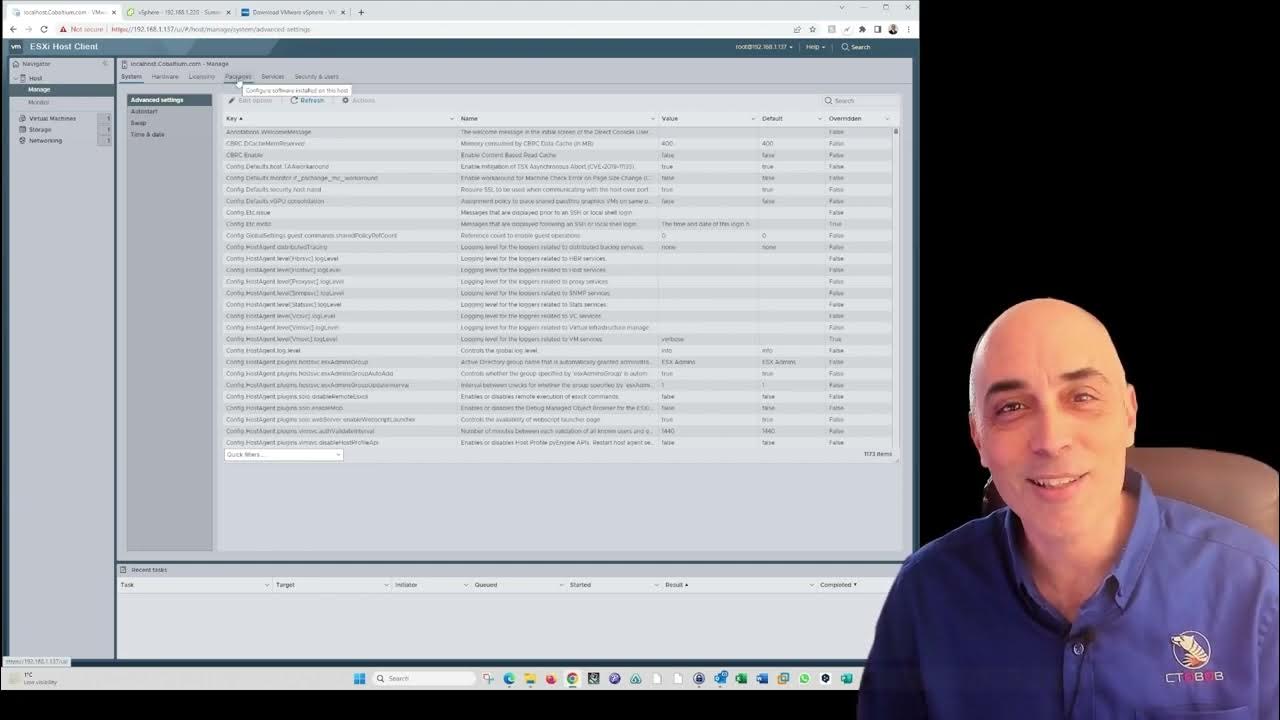1280x720 pixels.
Task: Switch to the Services tab
Action: pos(272,76)
